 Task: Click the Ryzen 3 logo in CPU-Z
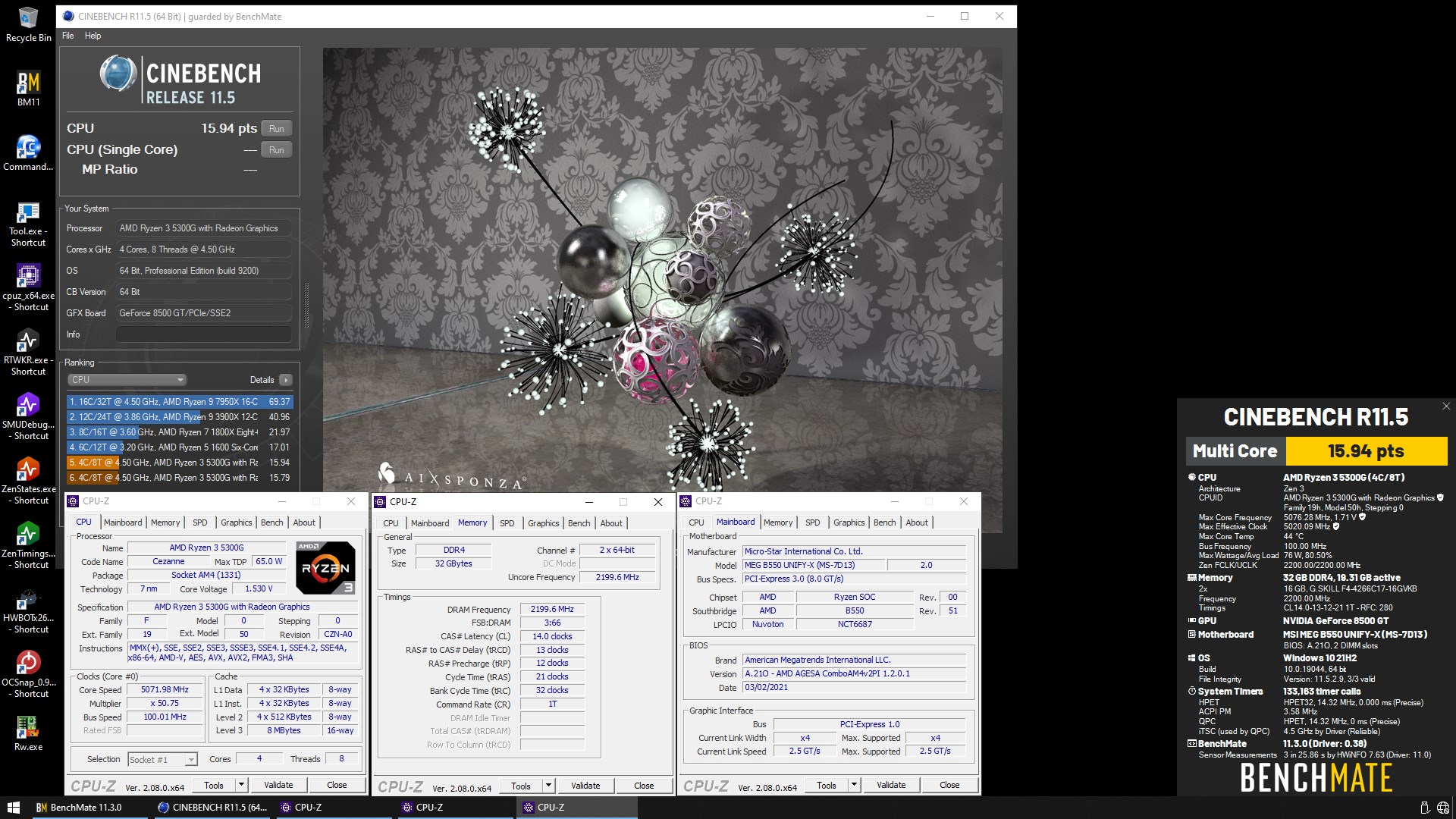[x=325, y=567]
